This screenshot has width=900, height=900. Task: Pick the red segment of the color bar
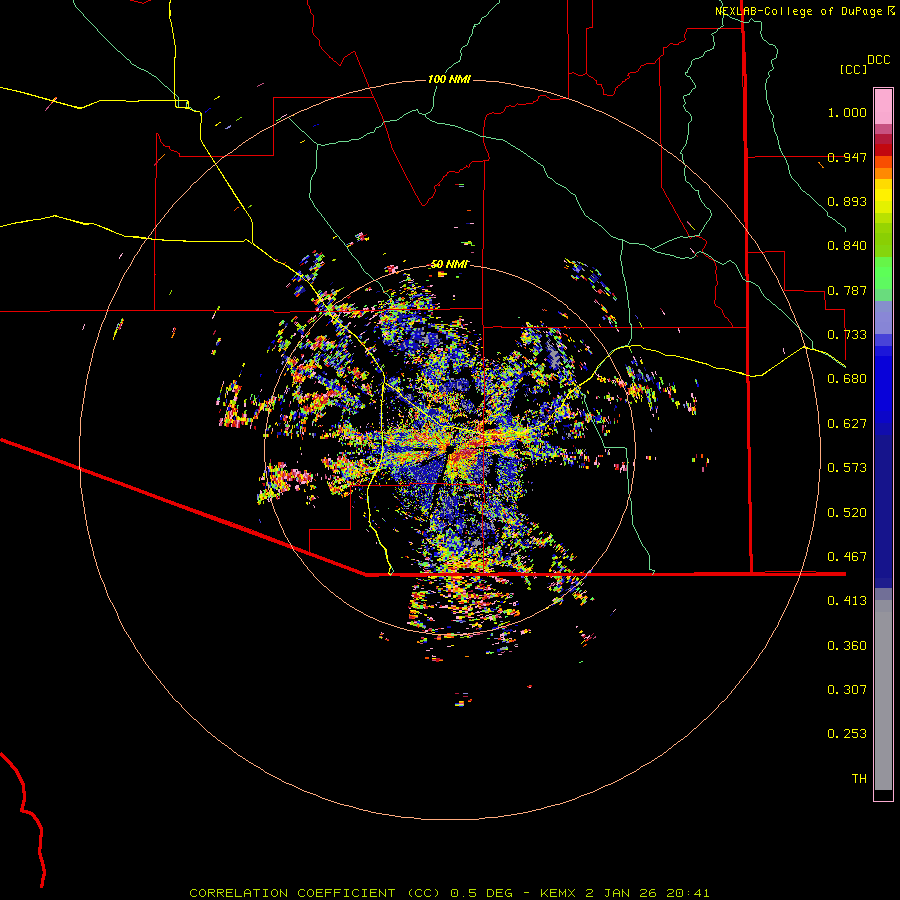pos(883,150)
